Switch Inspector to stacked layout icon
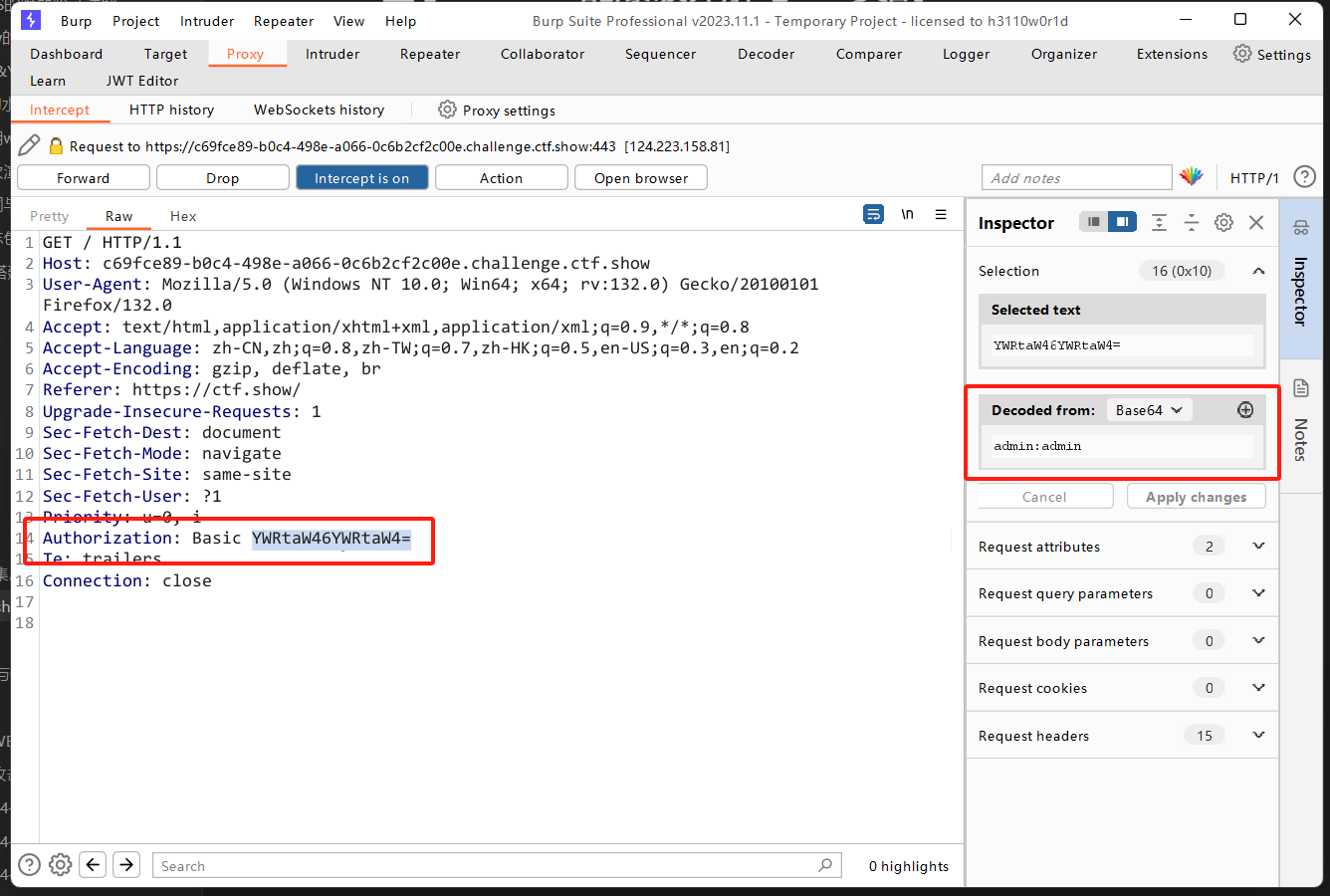Viewport: 1330px width, 896px height. (1093, 222)
